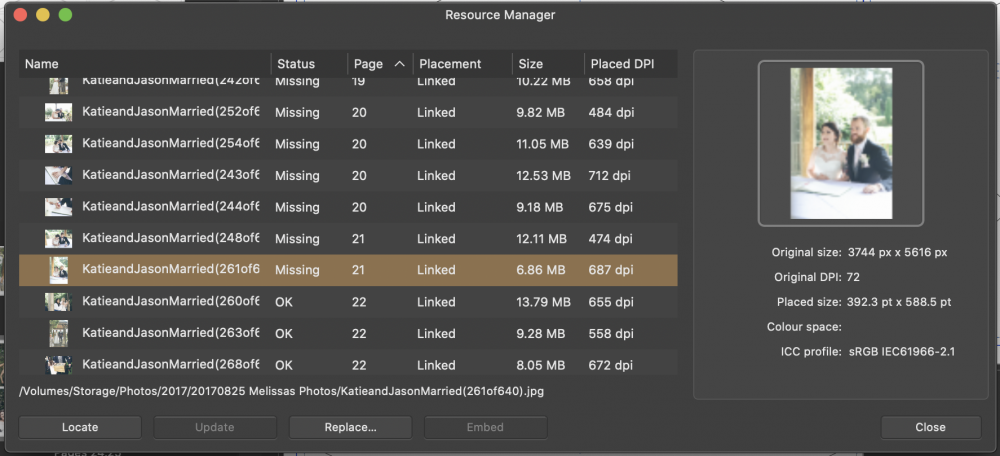Click the sRGB IEC61966-2.1 ICC profile value

point(901,351)
